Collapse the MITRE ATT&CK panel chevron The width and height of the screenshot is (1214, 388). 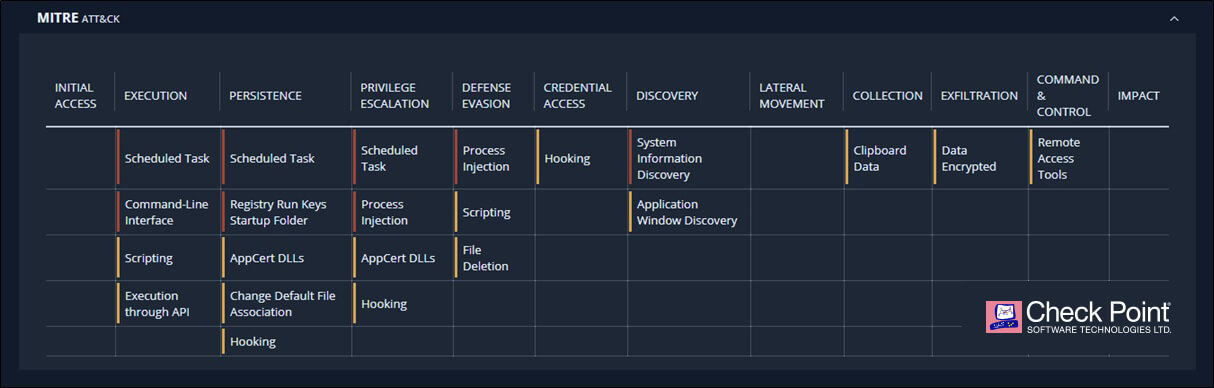(1174, 18)
